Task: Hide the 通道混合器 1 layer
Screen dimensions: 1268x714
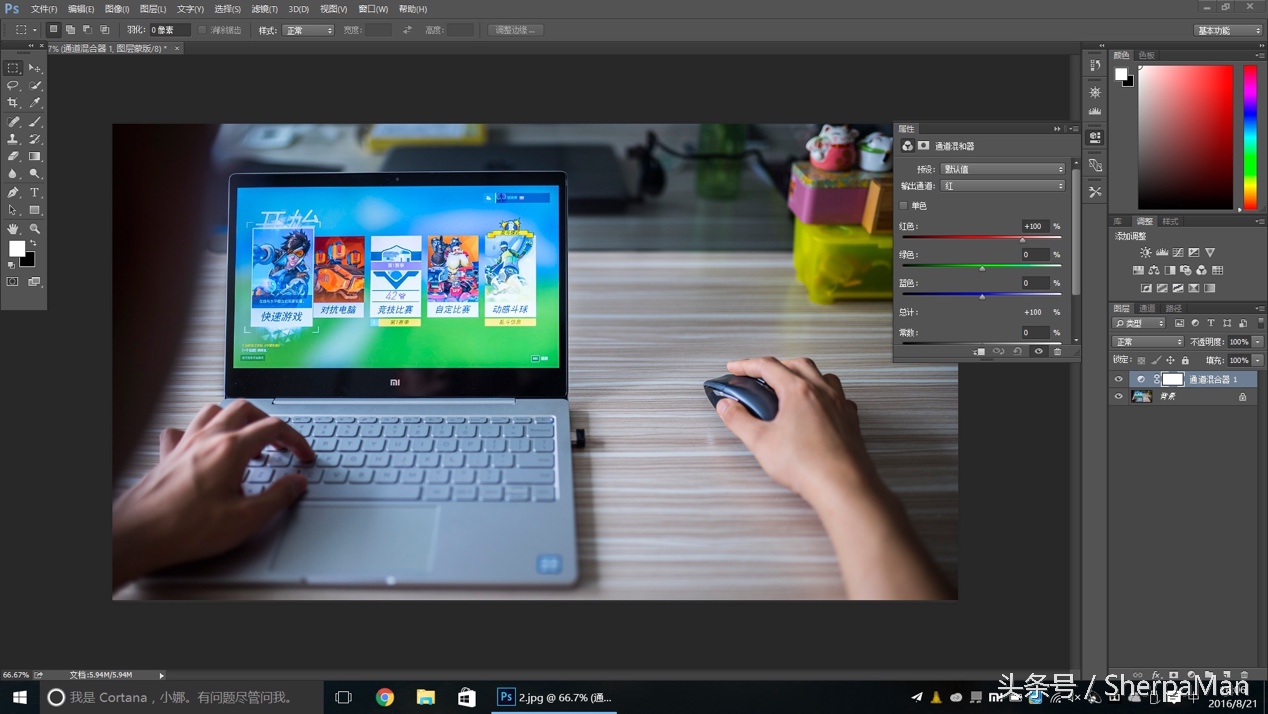Action: (1118, 379)
